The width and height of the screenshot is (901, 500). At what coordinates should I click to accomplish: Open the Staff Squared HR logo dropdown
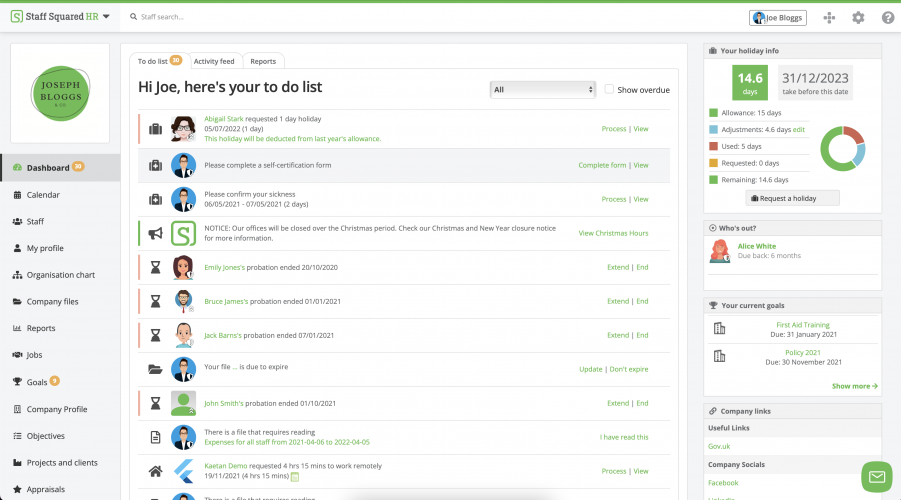[x=60, y=17]
